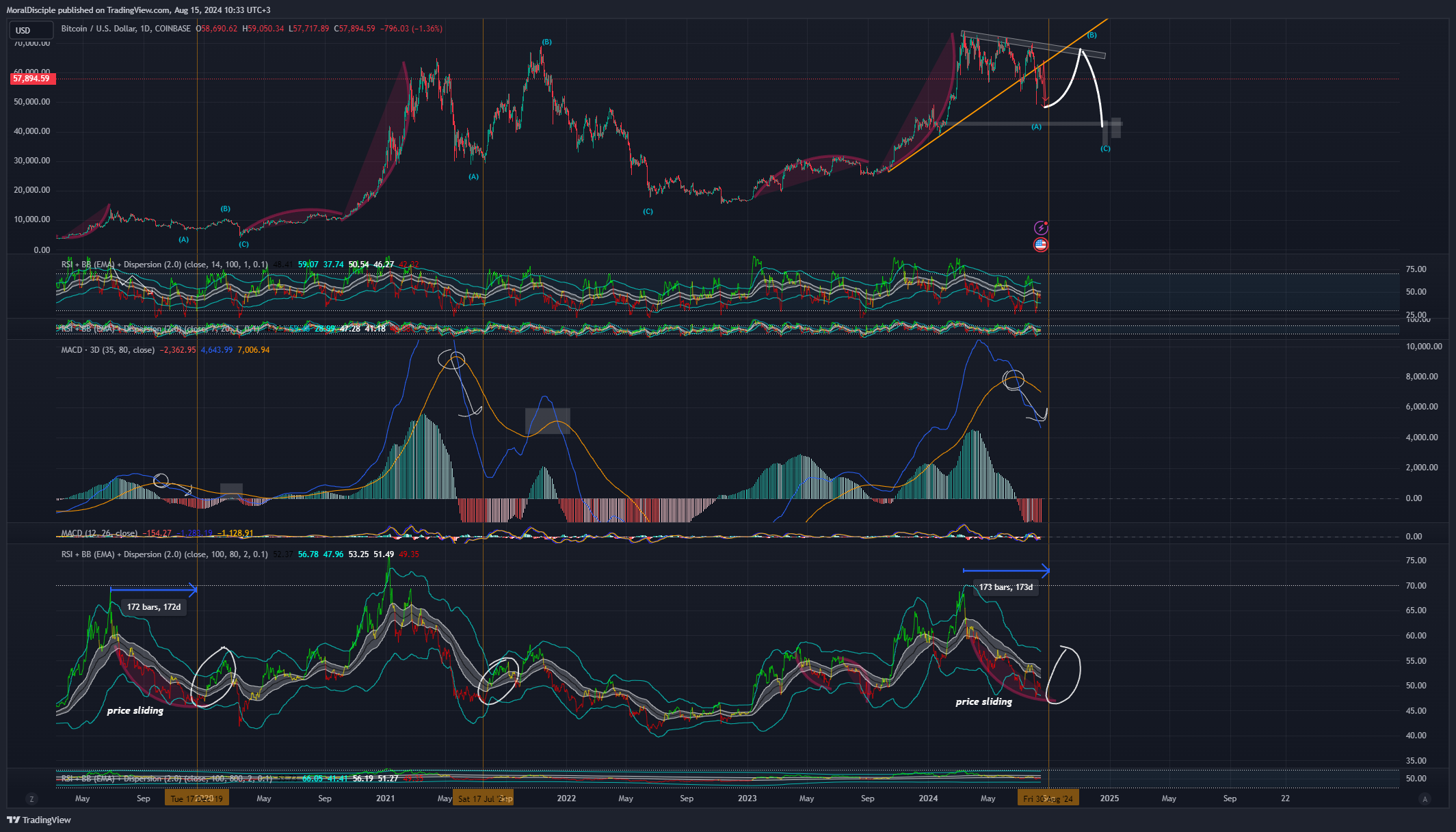Click the 40,000.00 price axis label
The image size is (1456, 832).
coord(32,131)
